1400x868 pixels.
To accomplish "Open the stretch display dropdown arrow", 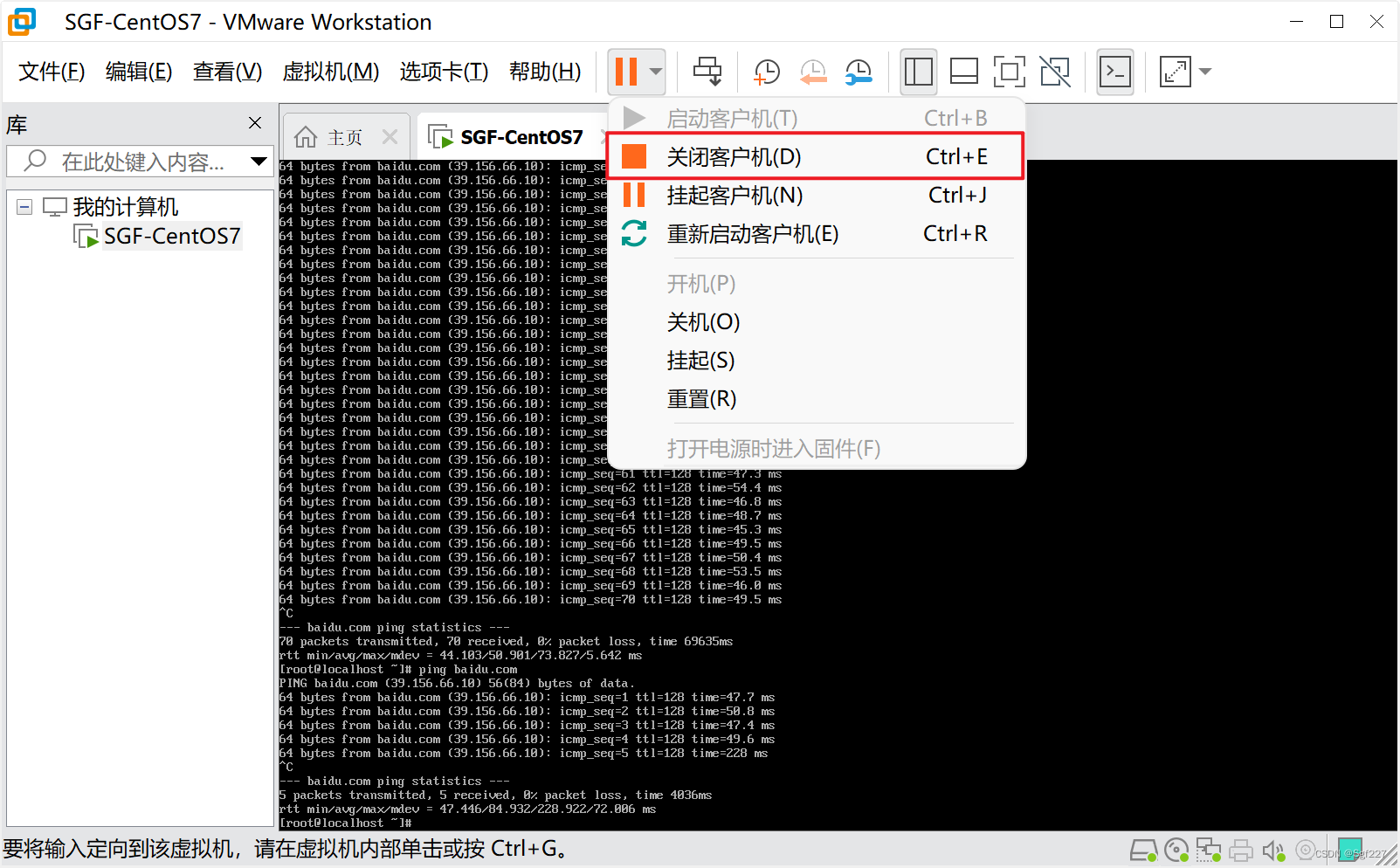I will click(1206, 72).
